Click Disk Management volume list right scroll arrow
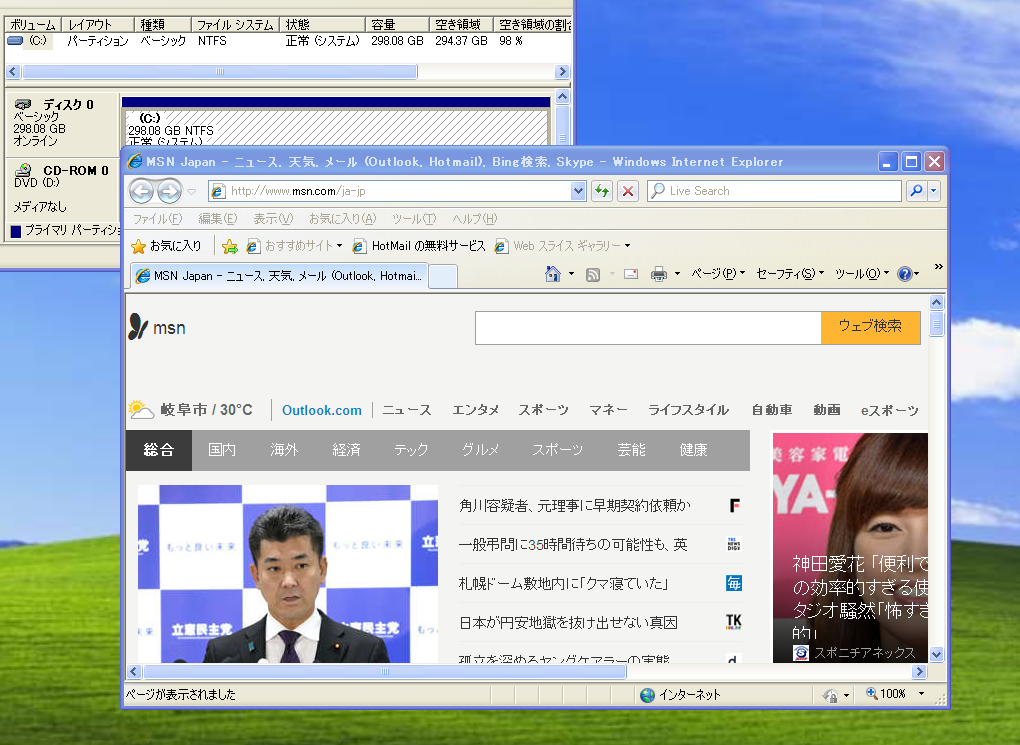1020x745 pixels. [563, 72]
